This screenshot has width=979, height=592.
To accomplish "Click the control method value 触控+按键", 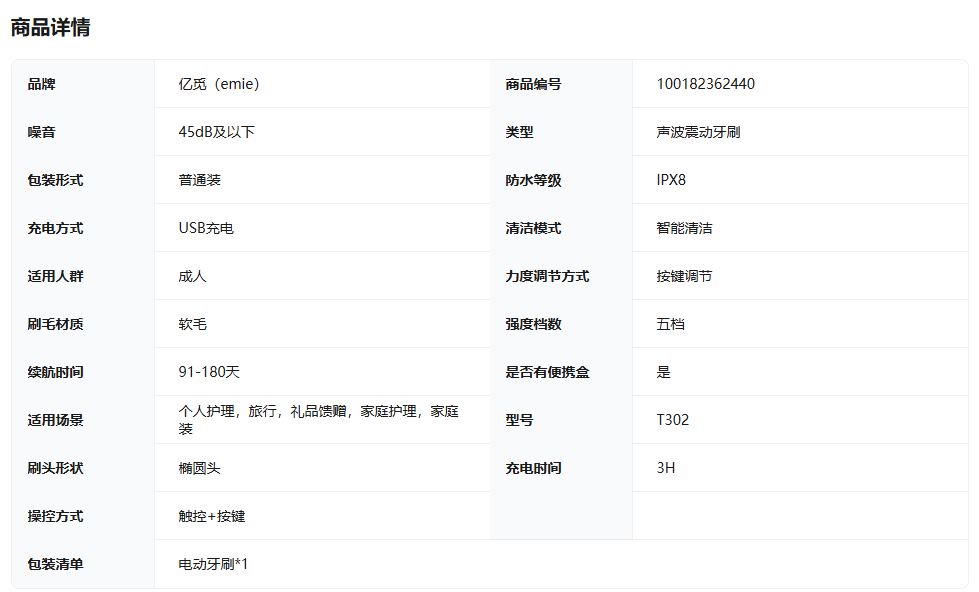I will pos(211,516).
